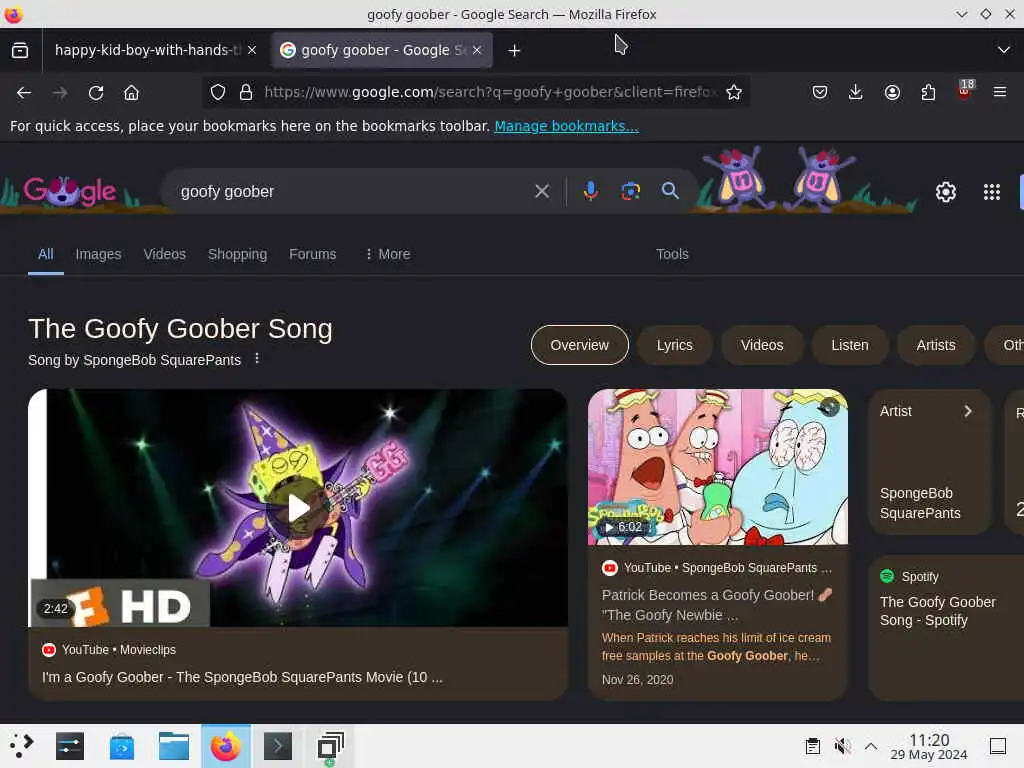Open Konsole terminal from taskbar
1024x768 pixels.
(x=278, y=746)
